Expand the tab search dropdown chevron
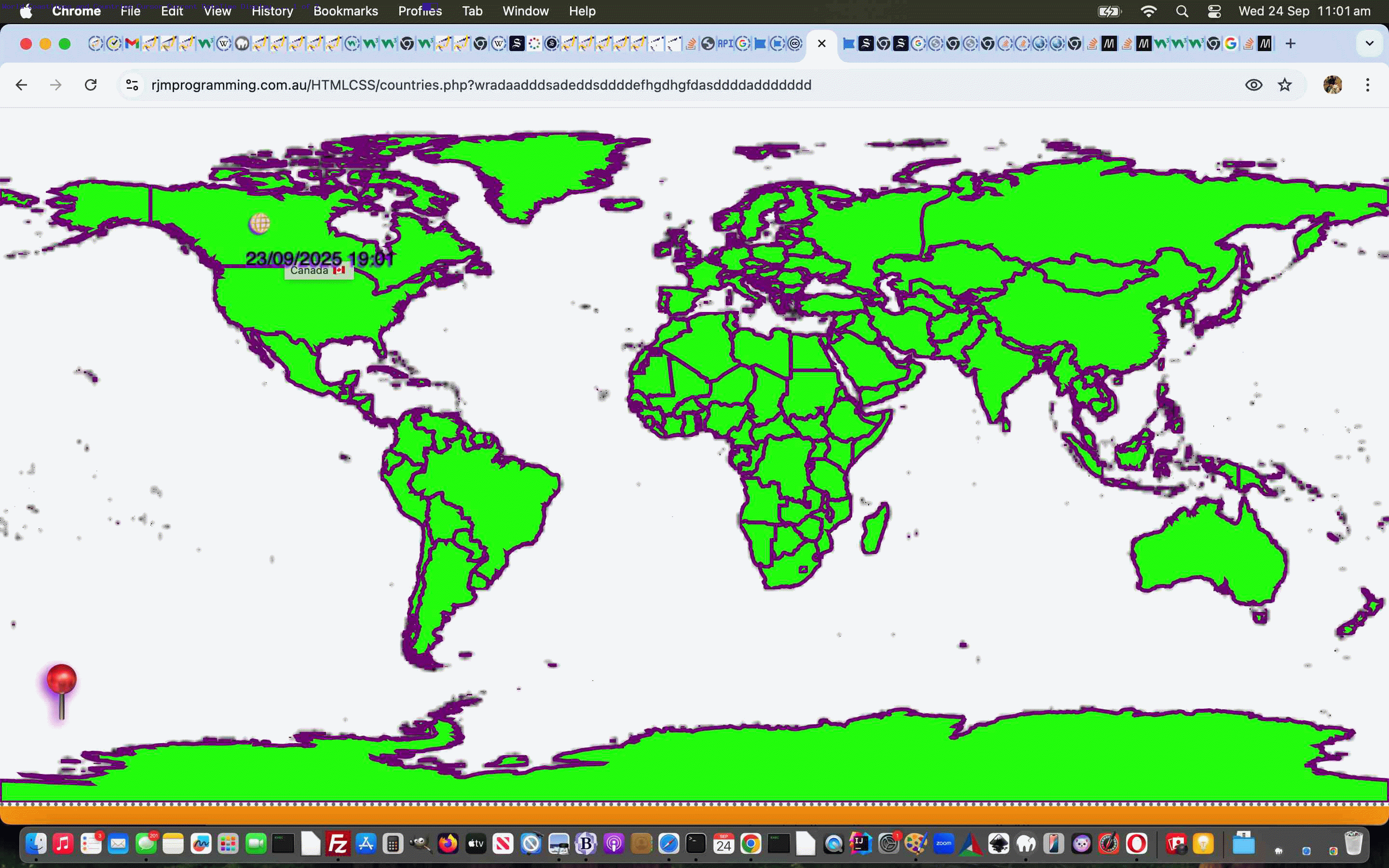This screenshot has width=1389, height=868. [1370, 43]
